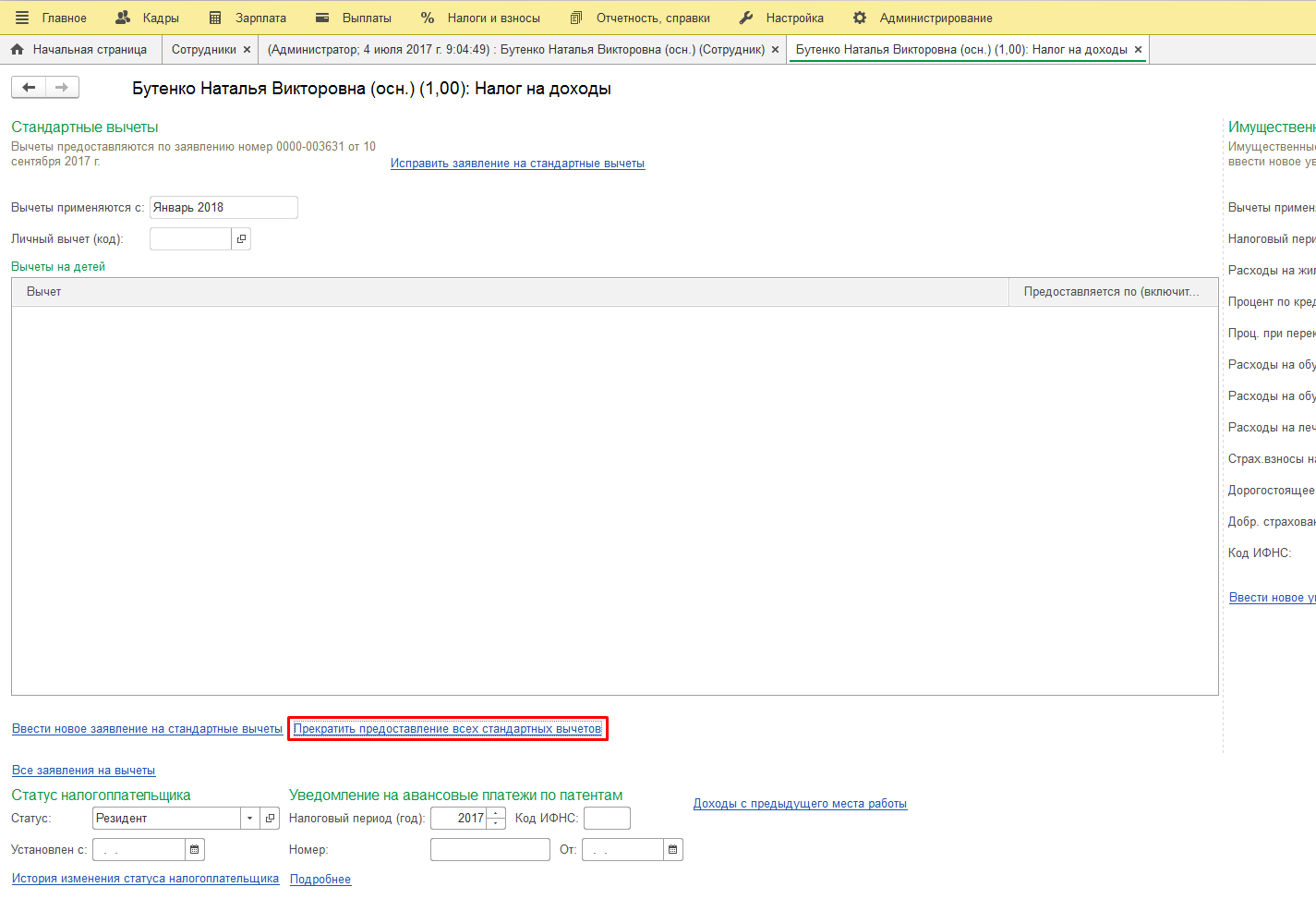Viewport: 1316px width, 899px height.
Task: Click the 'Вычеты применяются с' input field
Action: 223,208
